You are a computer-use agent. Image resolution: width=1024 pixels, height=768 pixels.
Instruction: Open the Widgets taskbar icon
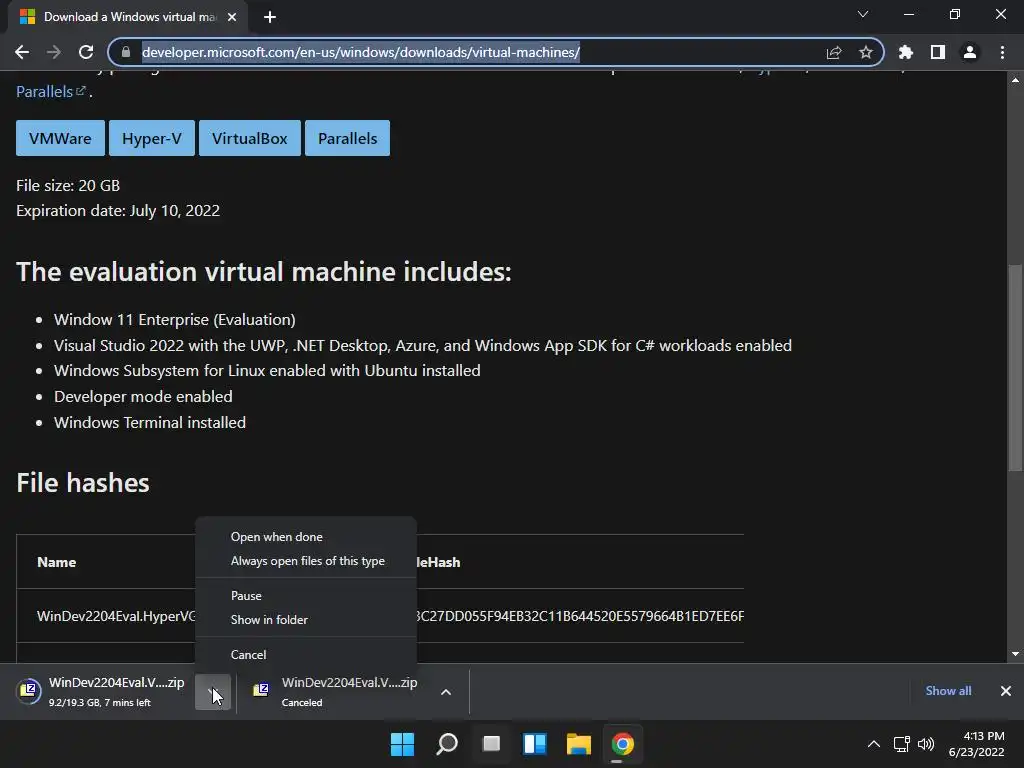(535, 744)
